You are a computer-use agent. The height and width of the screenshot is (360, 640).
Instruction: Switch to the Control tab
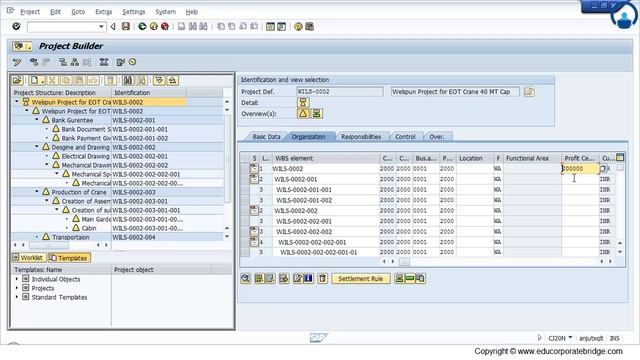coord(405,137)
